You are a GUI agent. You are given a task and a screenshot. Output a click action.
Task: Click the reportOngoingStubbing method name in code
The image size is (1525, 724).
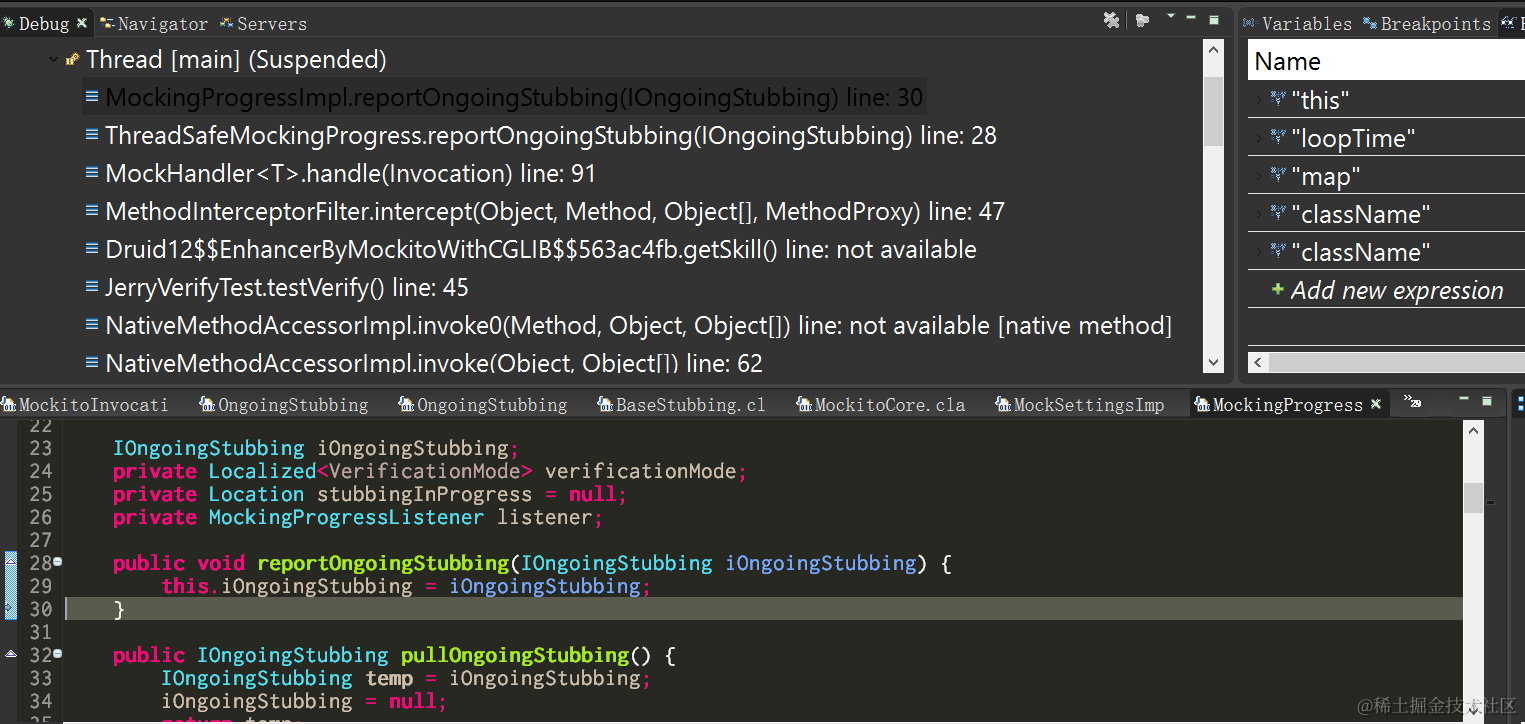pos(383,563)
